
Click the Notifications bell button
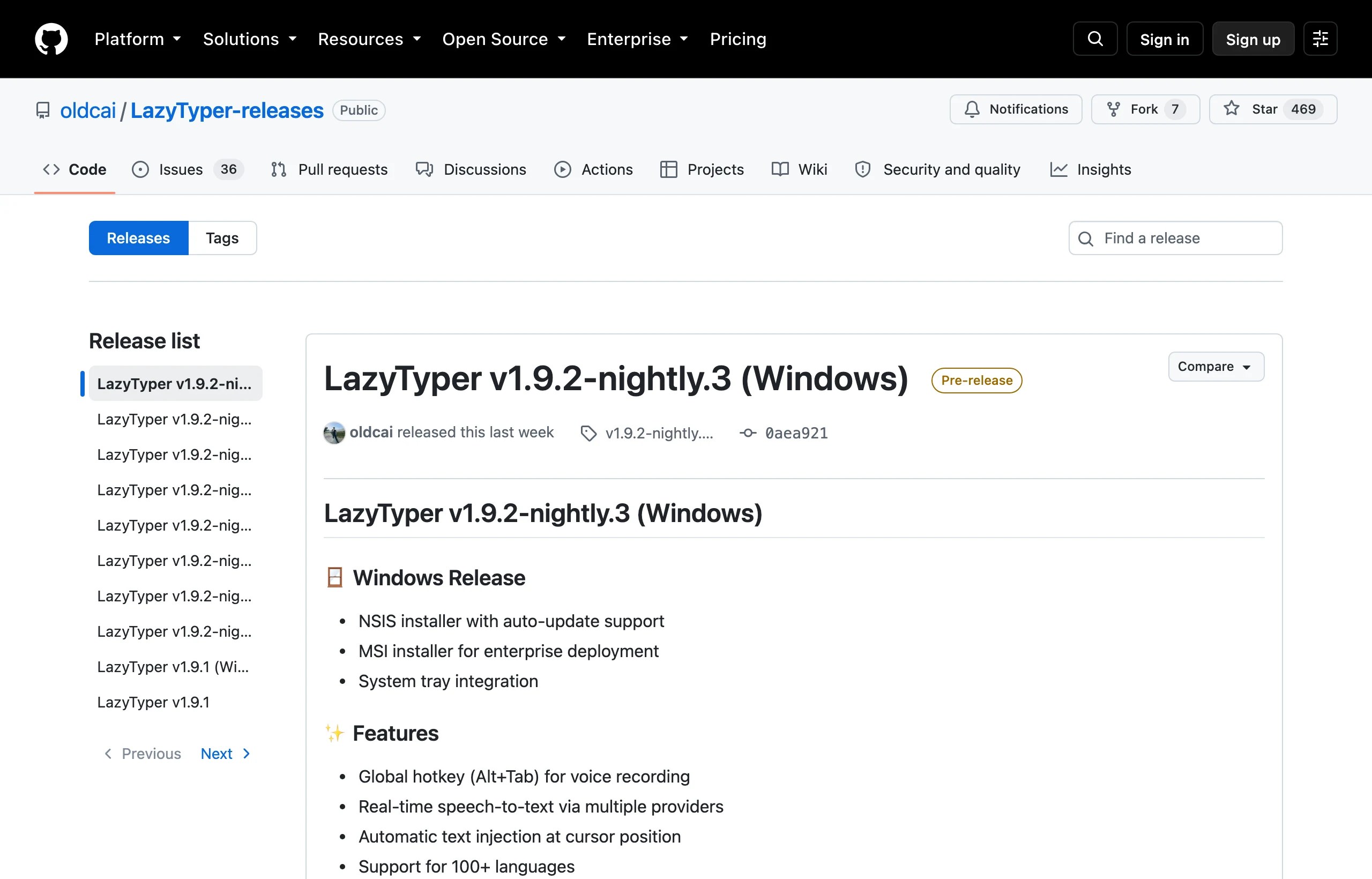tap(1015, 109)
